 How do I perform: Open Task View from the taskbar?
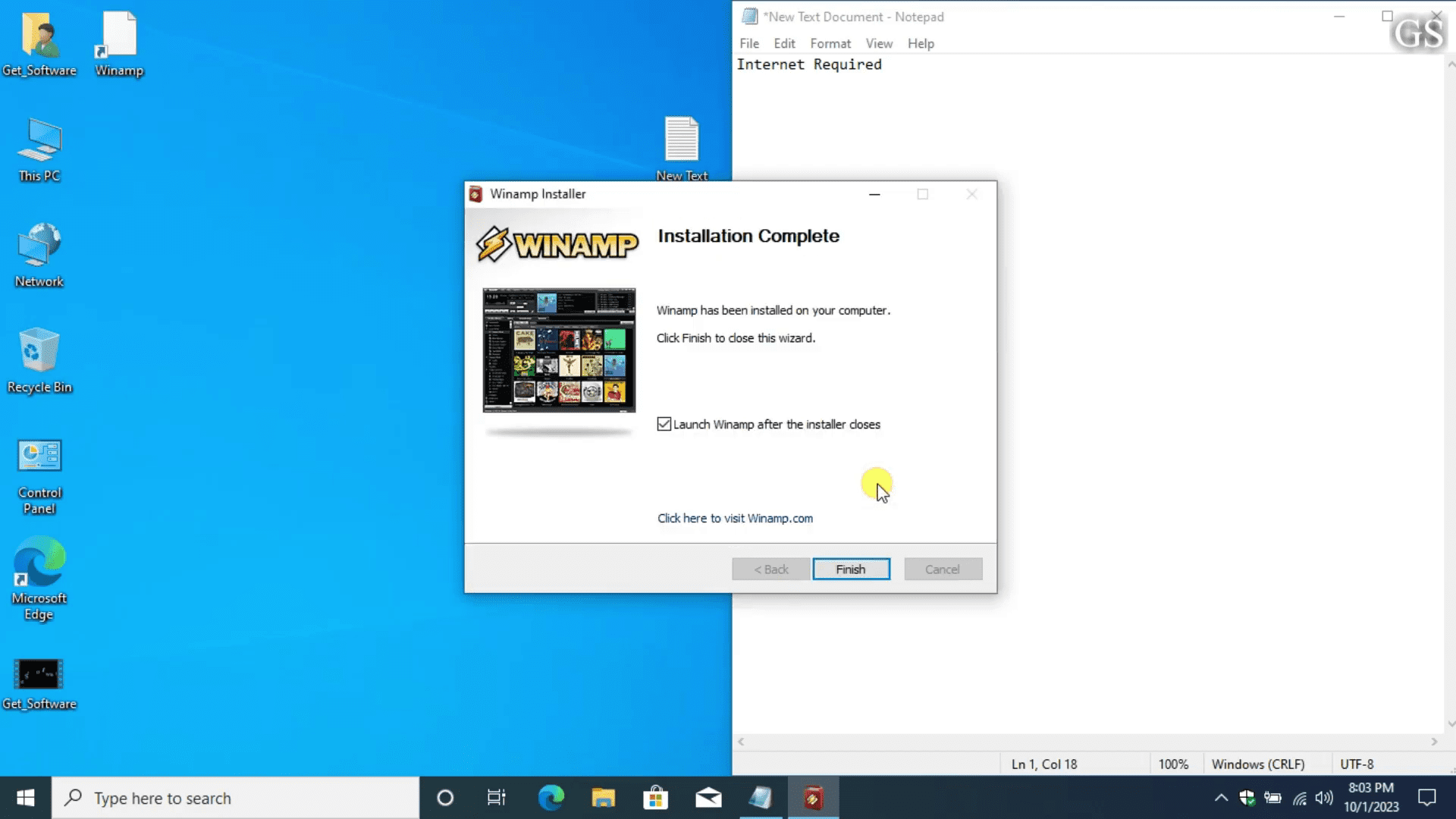[497, 798]
